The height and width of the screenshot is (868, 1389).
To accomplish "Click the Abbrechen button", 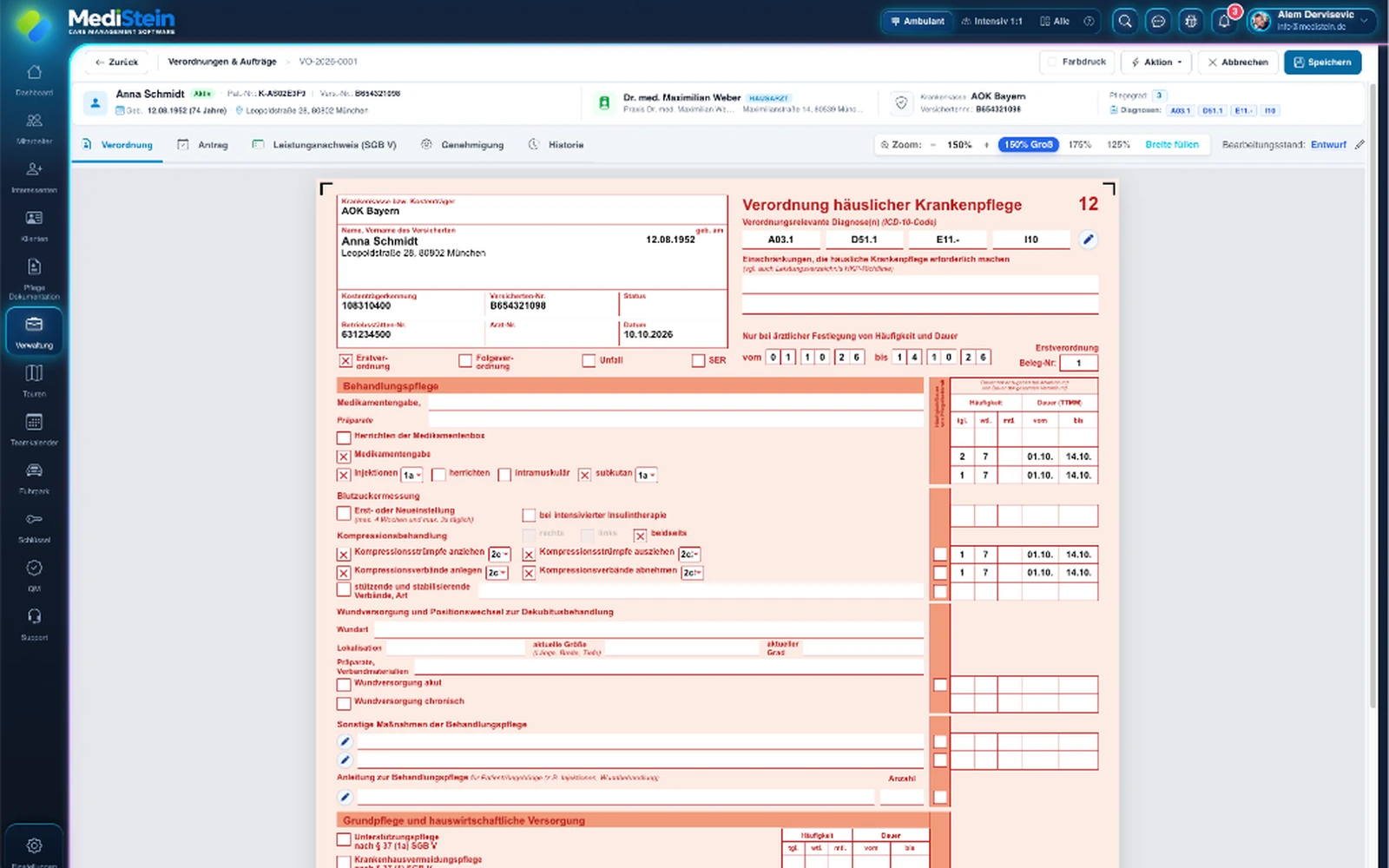I will pyautogui.click(x=1237, y=62).
